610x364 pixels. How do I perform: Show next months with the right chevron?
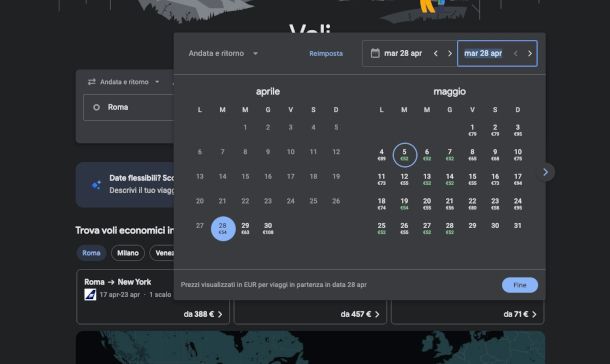click(x=545, y=172)
